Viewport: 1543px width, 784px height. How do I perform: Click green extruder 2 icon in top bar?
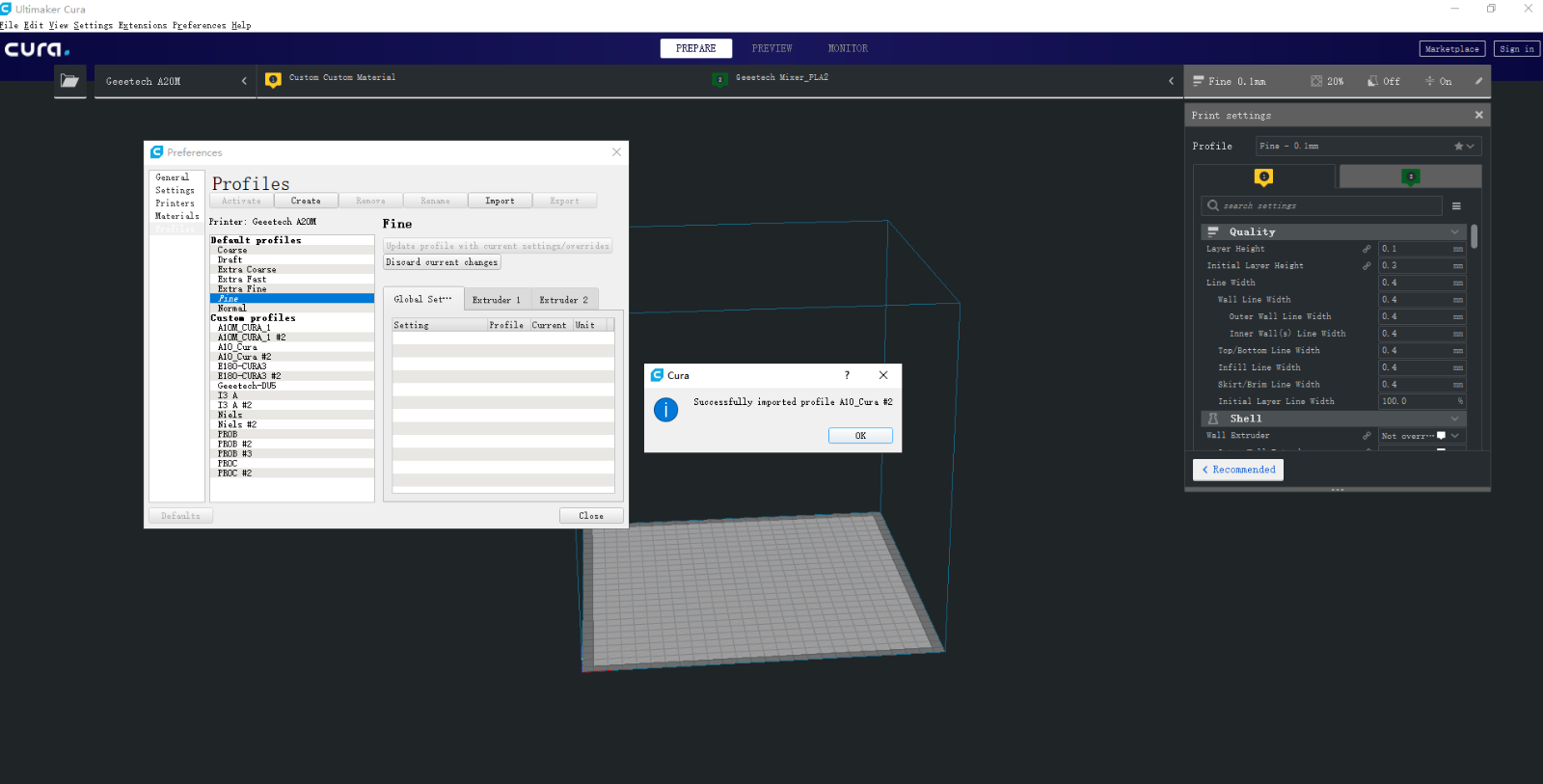pyautogui.click(x=719, y=79)
